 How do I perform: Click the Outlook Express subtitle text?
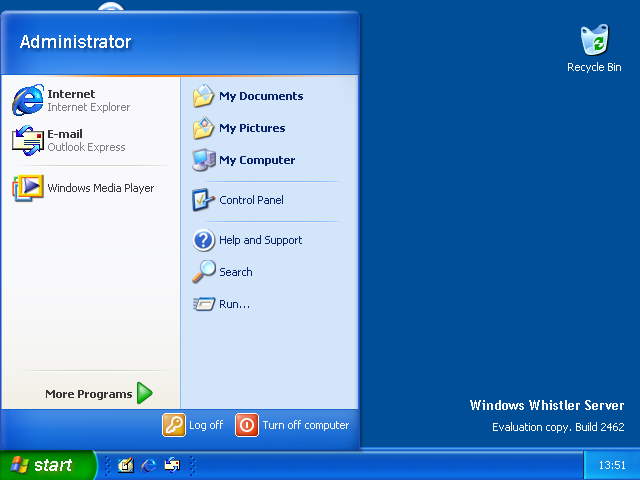click(x=86, y=147)
